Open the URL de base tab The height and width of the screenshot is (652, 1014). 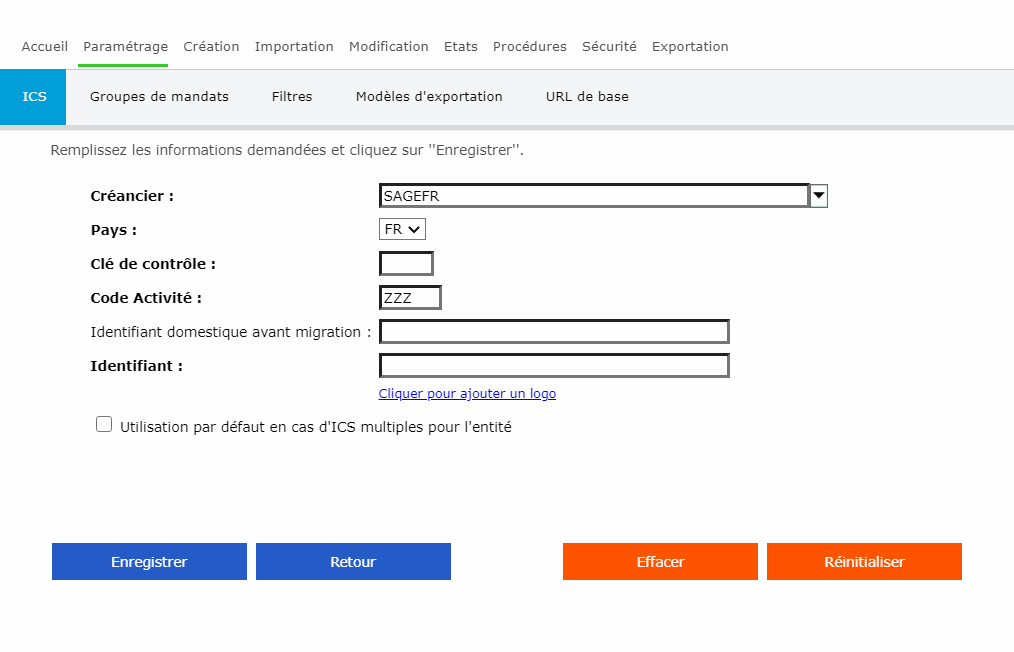587,97
